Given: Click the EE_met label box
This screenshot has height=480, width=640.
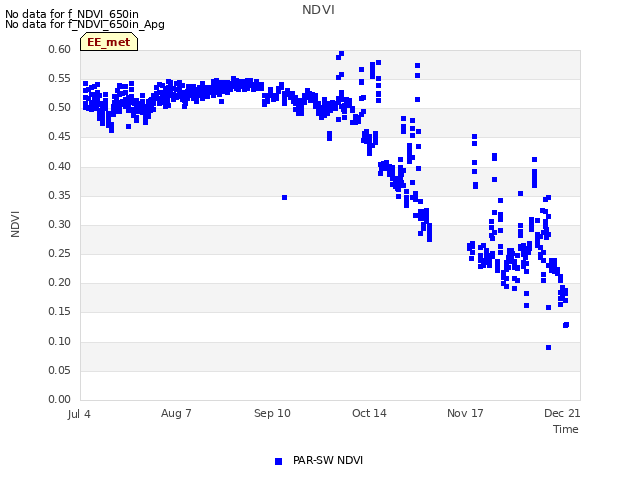Looking at the screenshot, I should point(109,42).
